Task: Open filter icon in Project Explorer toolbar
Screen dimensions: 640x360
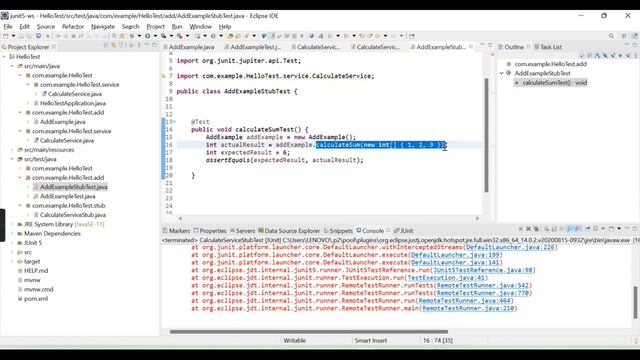Action: pyautogui.click(x=122, y=45)
